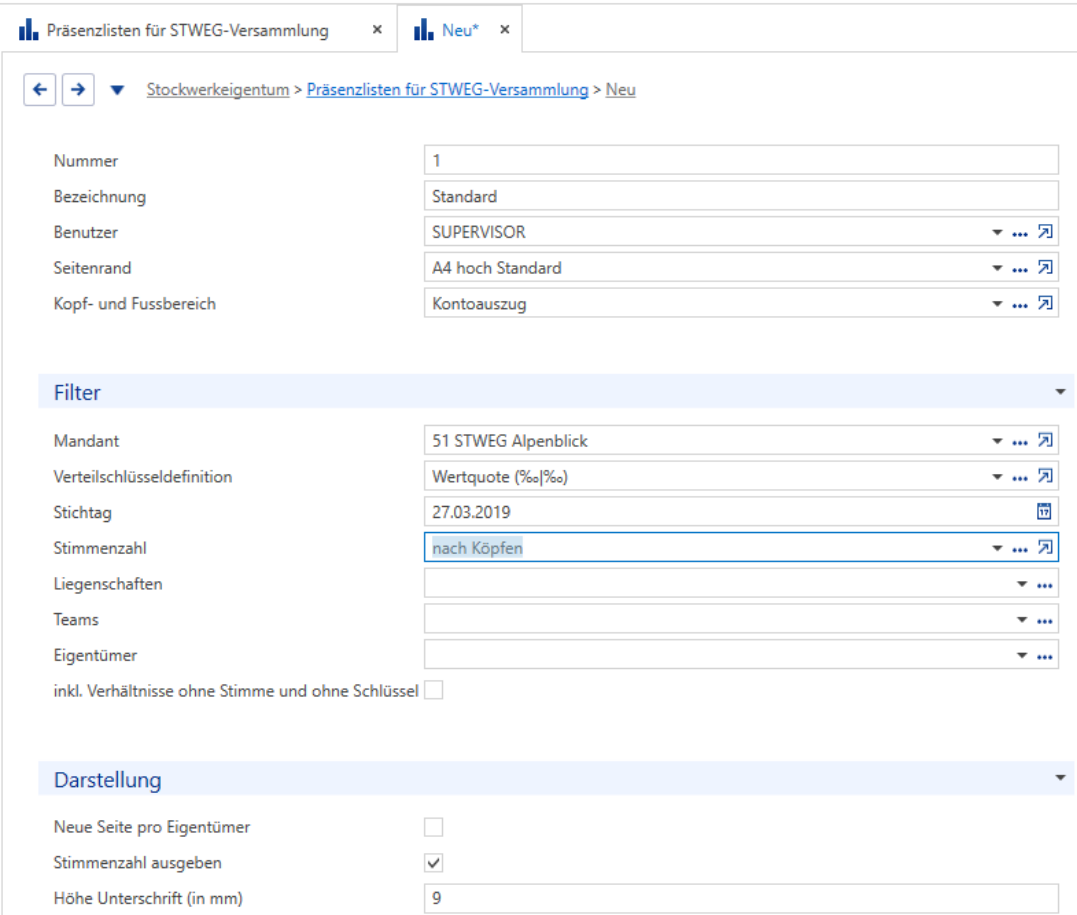The width and height of the screenshot is (1077, 915).
Task: Click the Nummer input field
Action: click(x=741, y=160)
